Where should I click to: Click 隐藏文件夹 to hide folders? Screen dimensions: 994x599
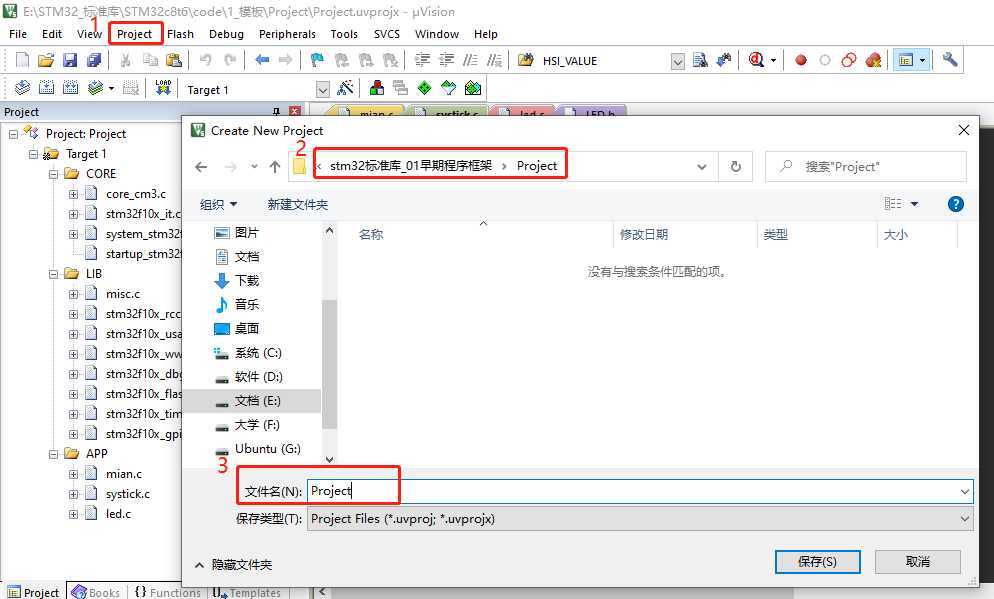233,564
